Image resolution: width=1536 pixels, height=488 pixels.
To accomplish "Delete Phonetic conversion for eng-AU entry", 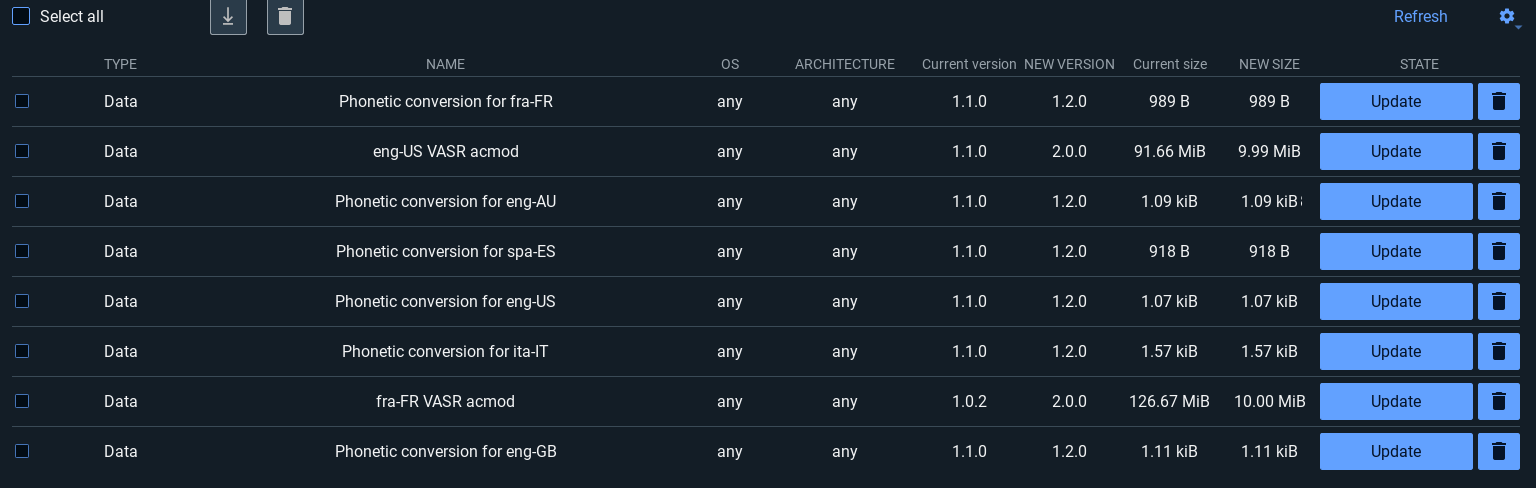I will (x=1498, y=201).
